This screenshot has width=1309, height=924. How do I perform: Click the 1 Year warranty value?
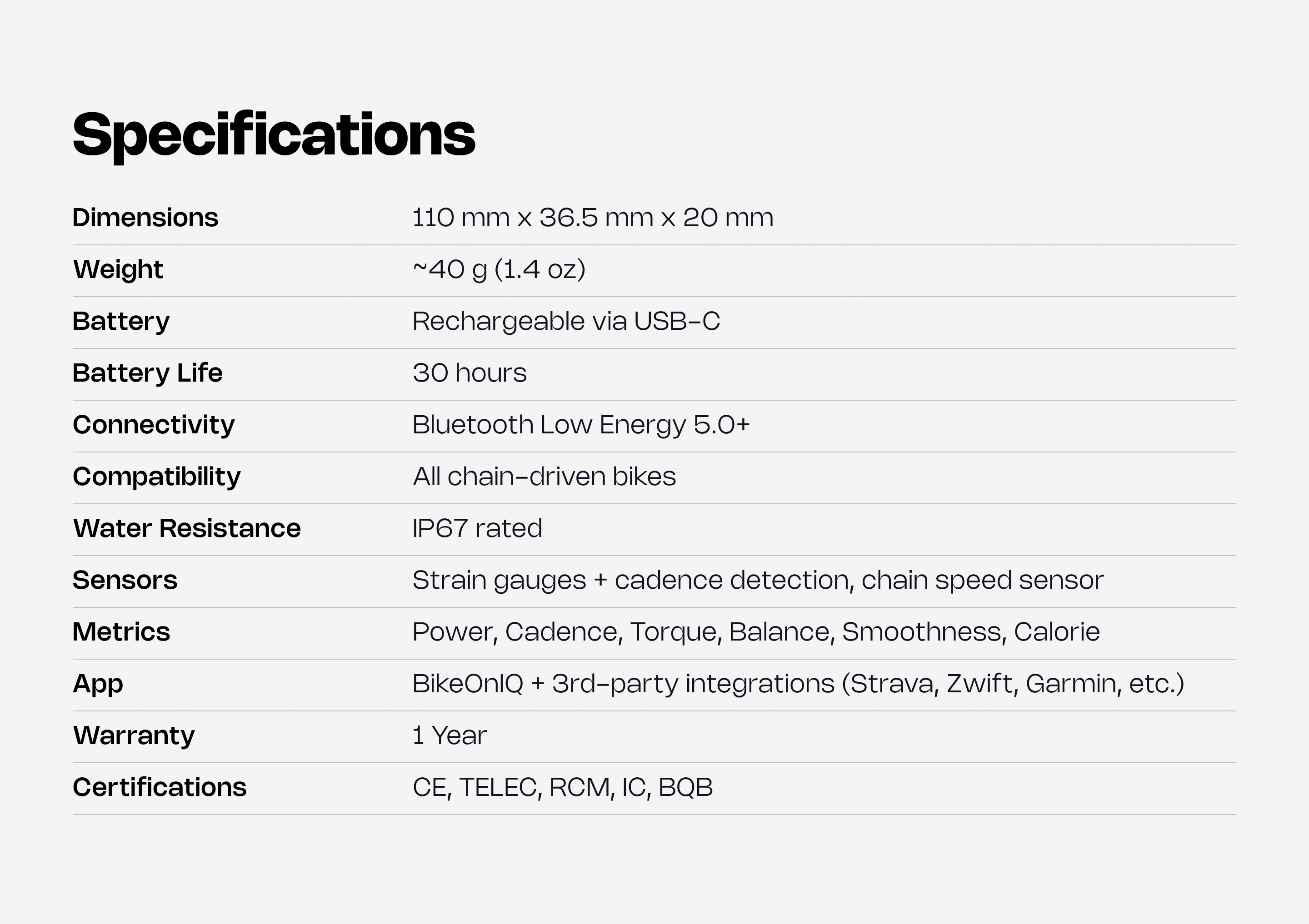(x=449, y=736)
